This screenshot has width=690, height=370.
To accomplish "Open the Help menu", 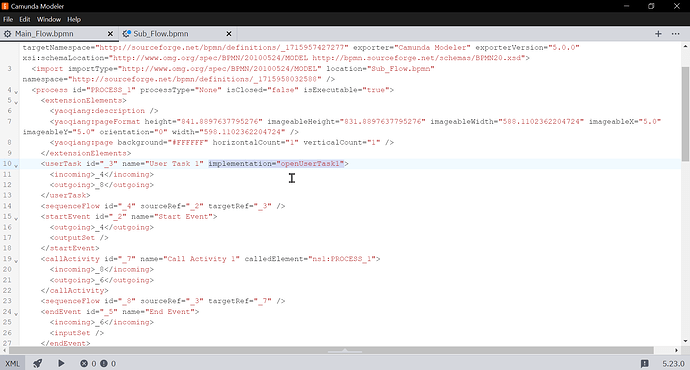I will tap(74, 19).
